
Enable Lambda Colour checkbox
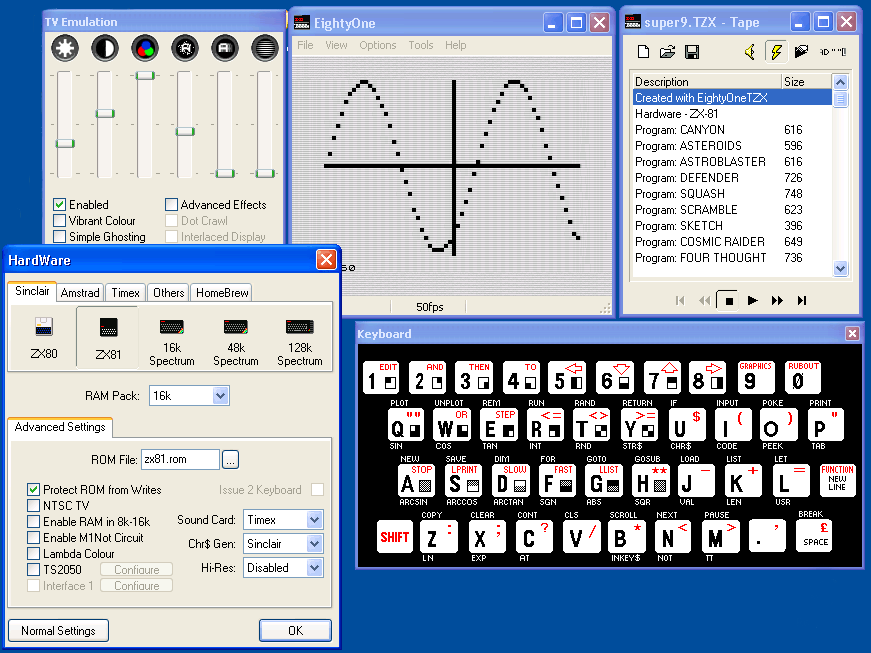[33, 554]
